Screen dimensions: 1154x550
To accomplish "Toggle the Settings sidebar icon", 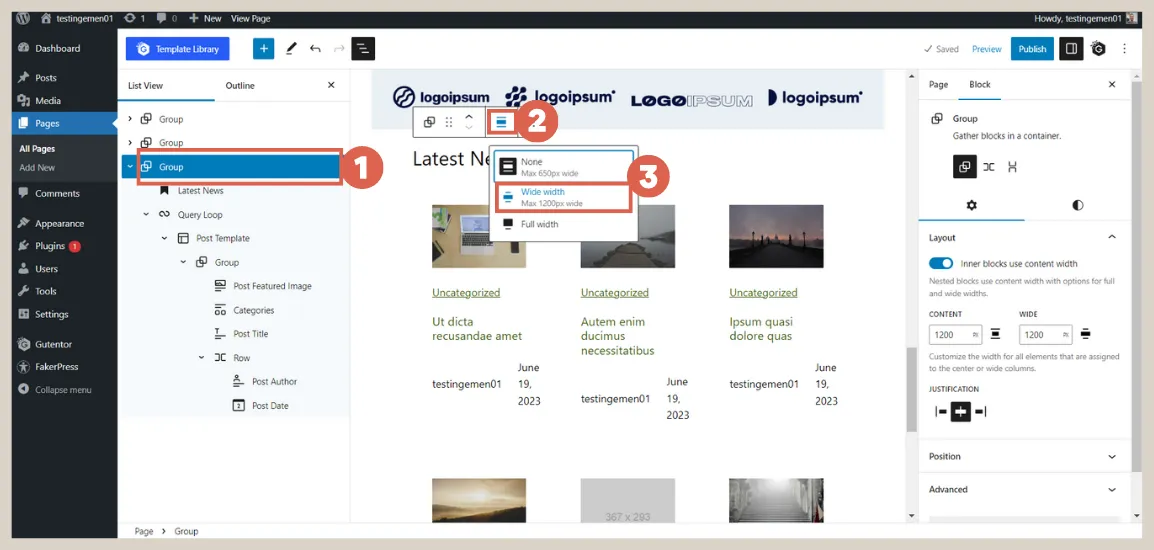I will [x=1071, y=49].
